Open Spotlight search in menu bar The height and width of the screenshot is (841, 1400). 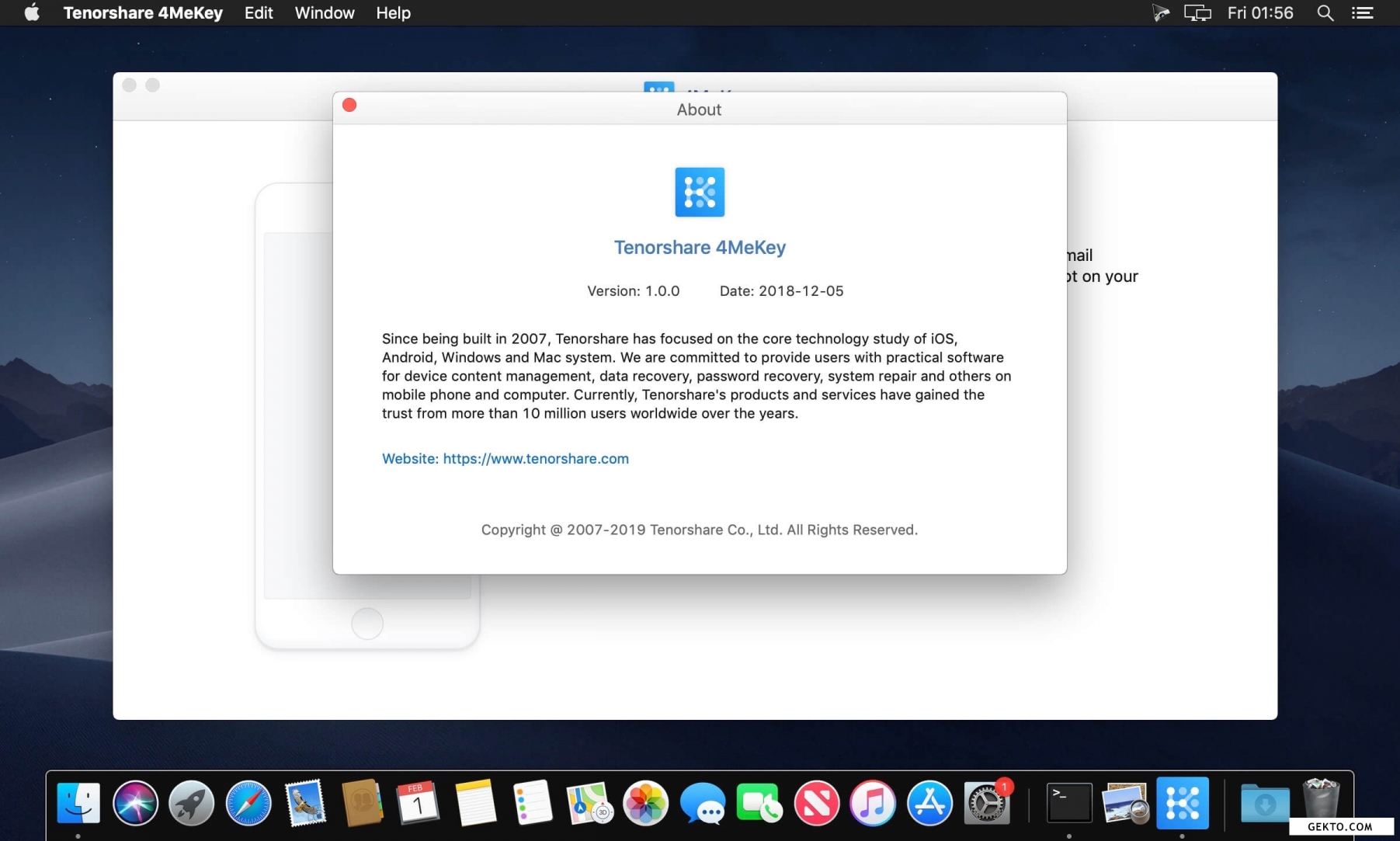[1325, 12]
